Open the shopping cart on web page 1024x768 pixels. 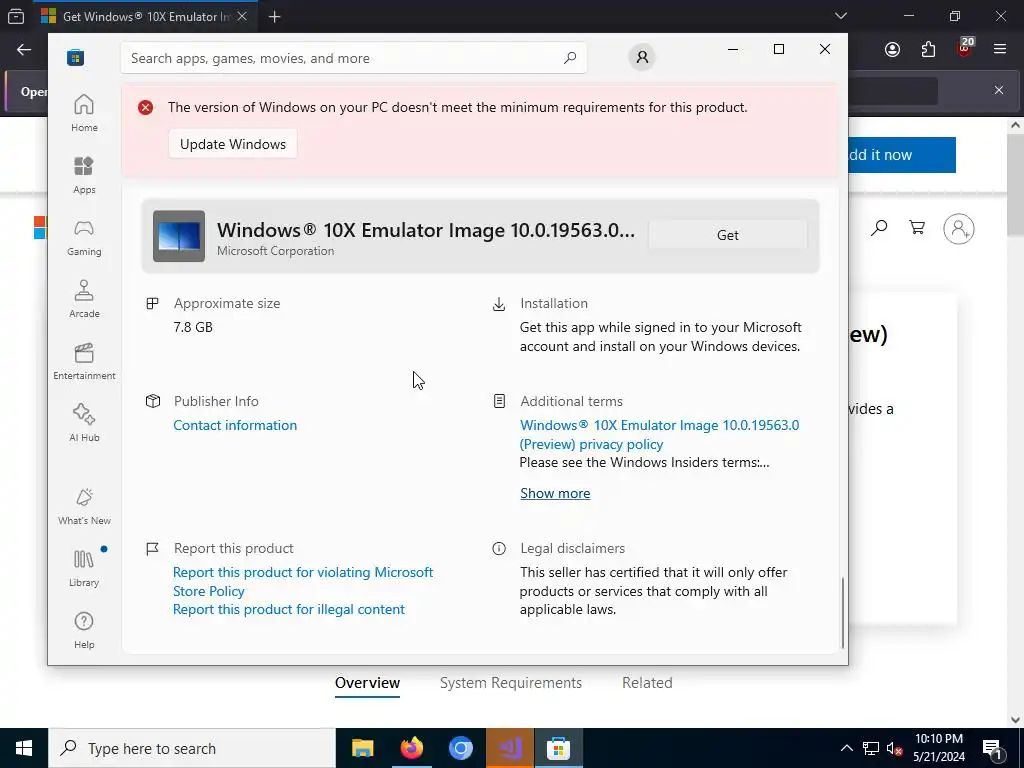(x=917, y=227)
